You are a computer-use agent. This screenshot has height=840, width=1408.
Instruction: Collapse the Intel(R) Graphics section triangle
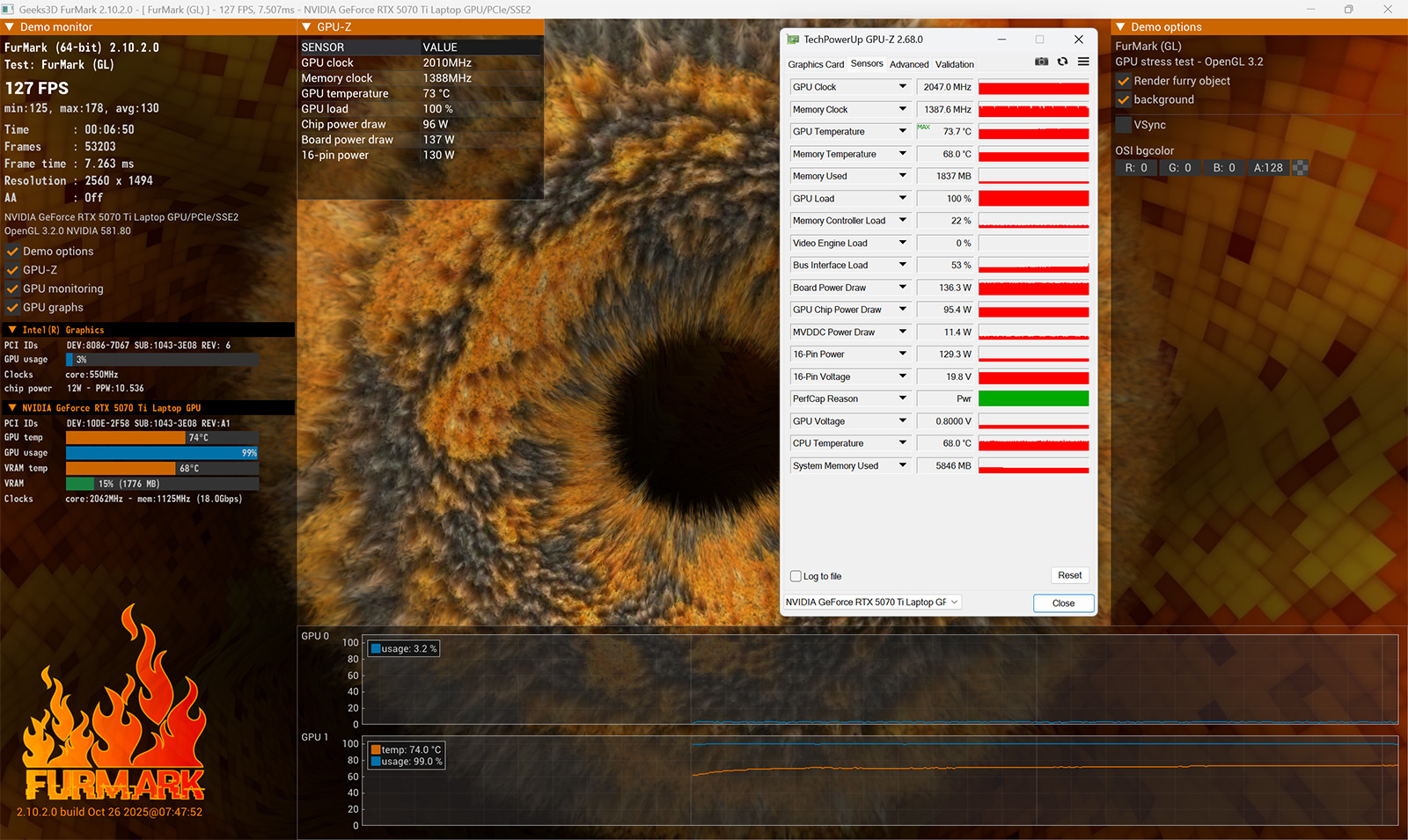coord(12,330)
